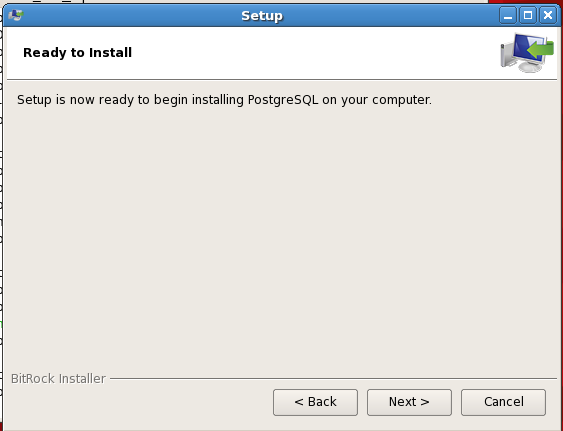Click the separator line beside BitRock Installer
The image size is (563, 431).
tap(333, 378)
